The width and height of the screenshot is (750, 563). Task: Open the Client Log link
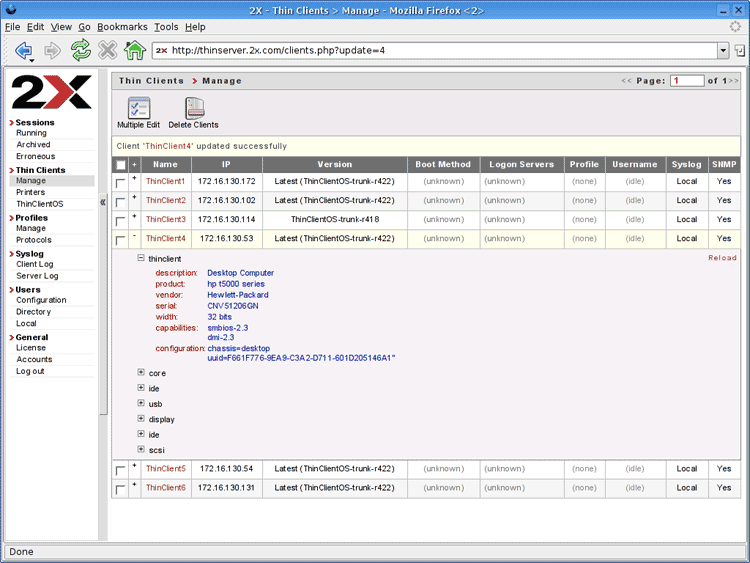(x=34, y=264)
